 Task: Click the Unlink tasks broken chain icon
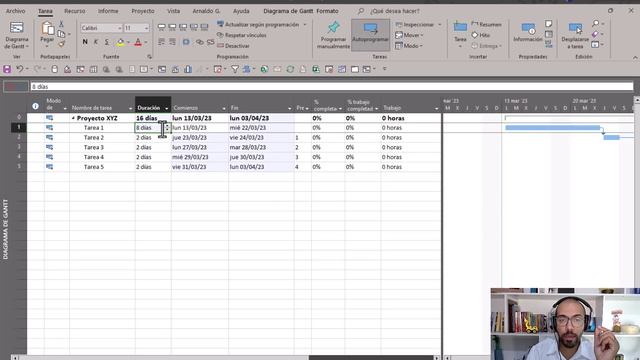pos(211,42)
